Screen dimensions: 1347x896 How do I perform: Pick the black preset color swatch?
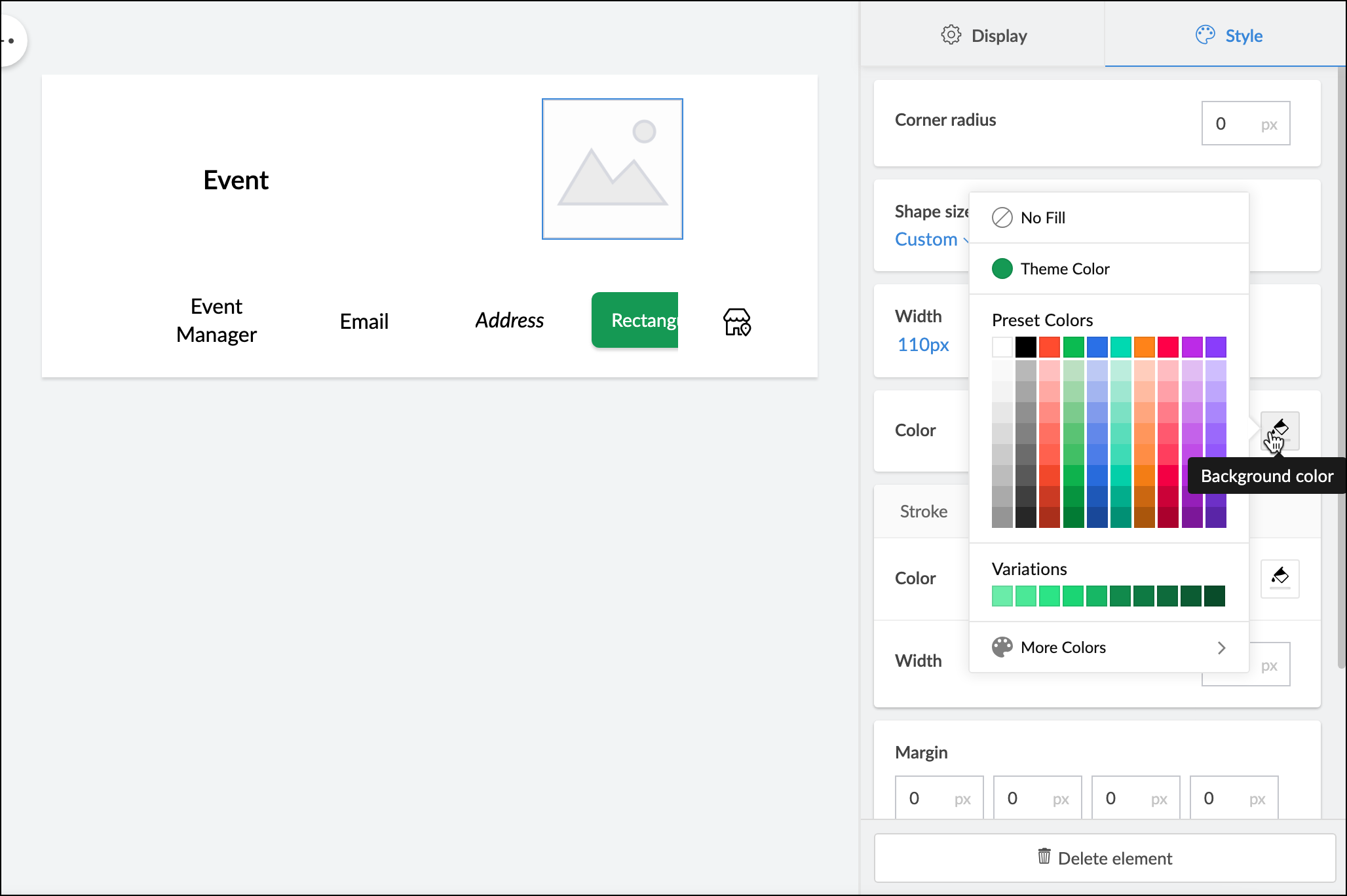1025,346
